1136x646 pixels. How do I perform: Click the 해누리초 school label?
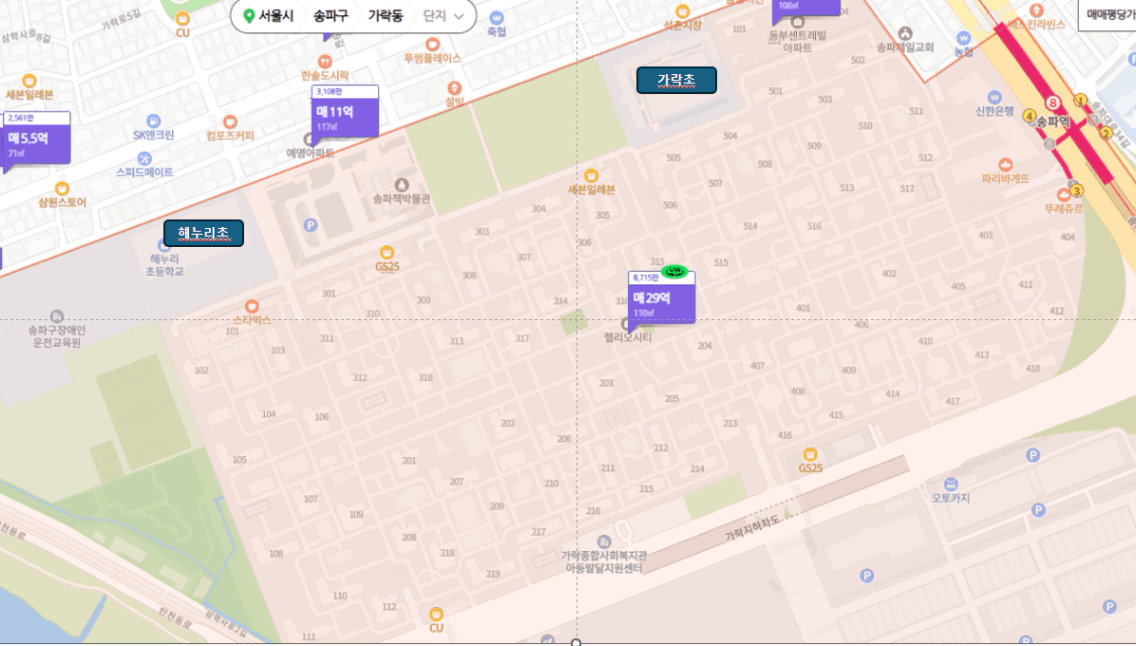pos(204,233)
